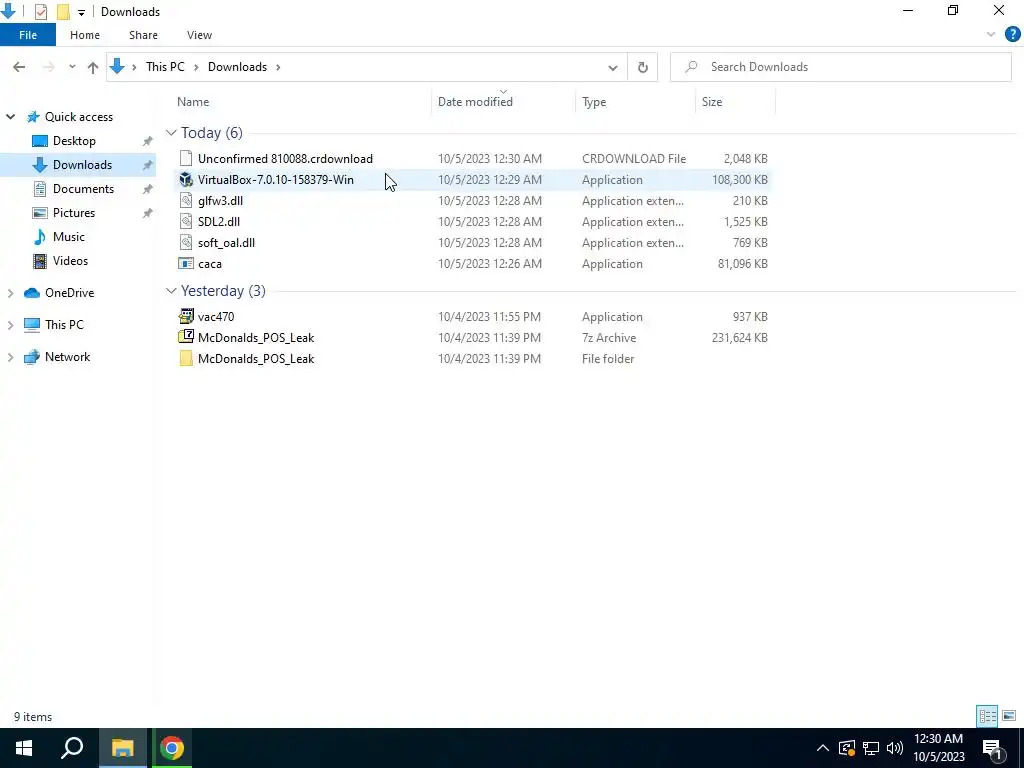Click the network tray icon
The width and height of the screenshot is (1024, 768).
[871, 748]
